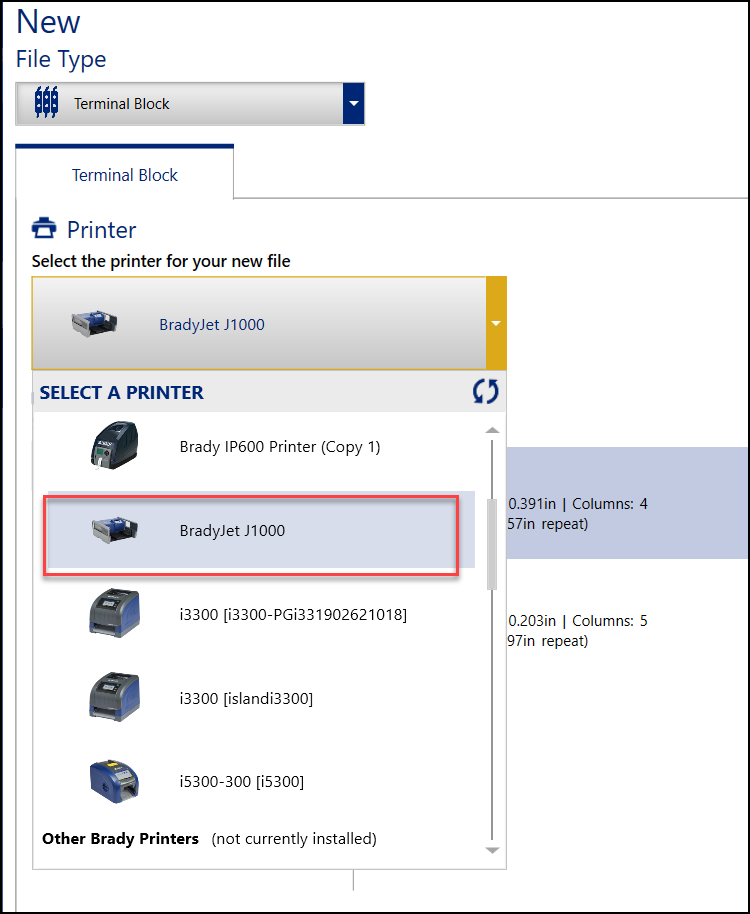Choose BradyJet J1000 from printer list
750x914 pixels.
tap(232, 531)
